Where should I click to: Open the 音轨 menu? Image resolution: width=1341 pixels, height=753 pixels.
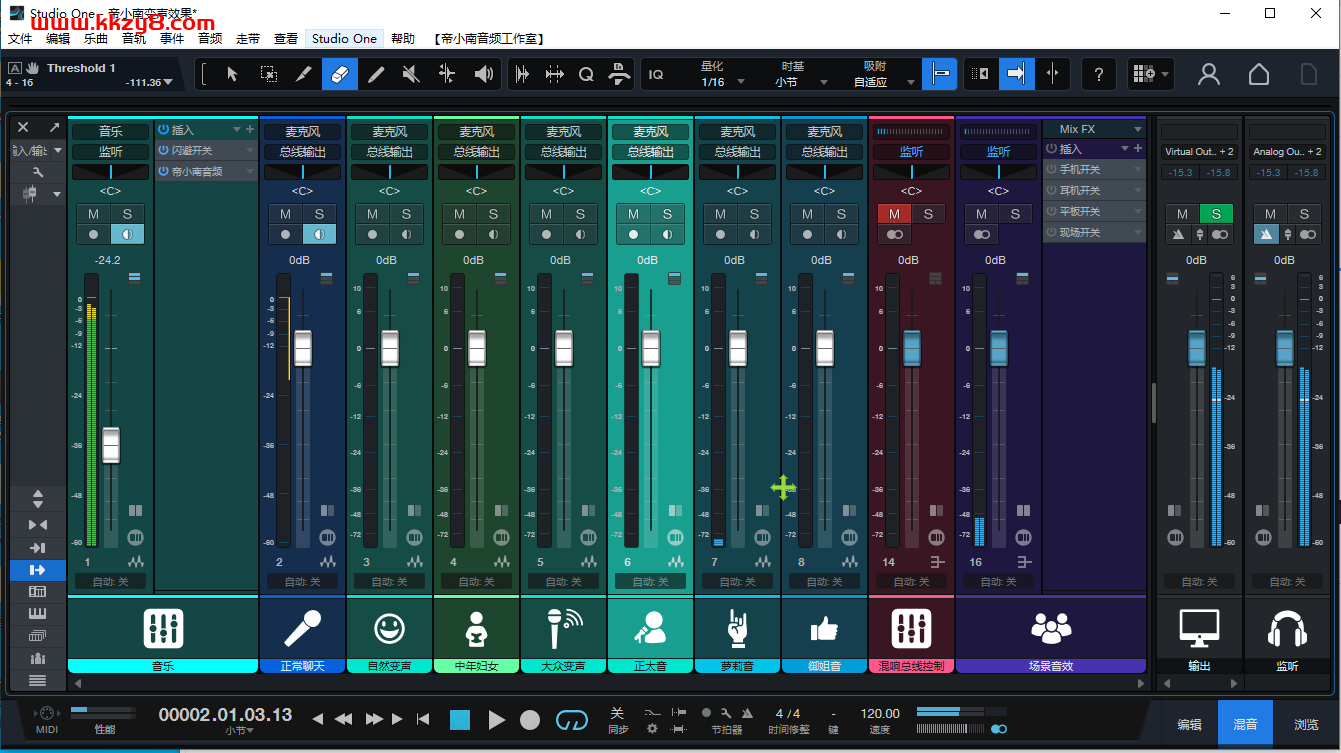[x=134, y=38]
